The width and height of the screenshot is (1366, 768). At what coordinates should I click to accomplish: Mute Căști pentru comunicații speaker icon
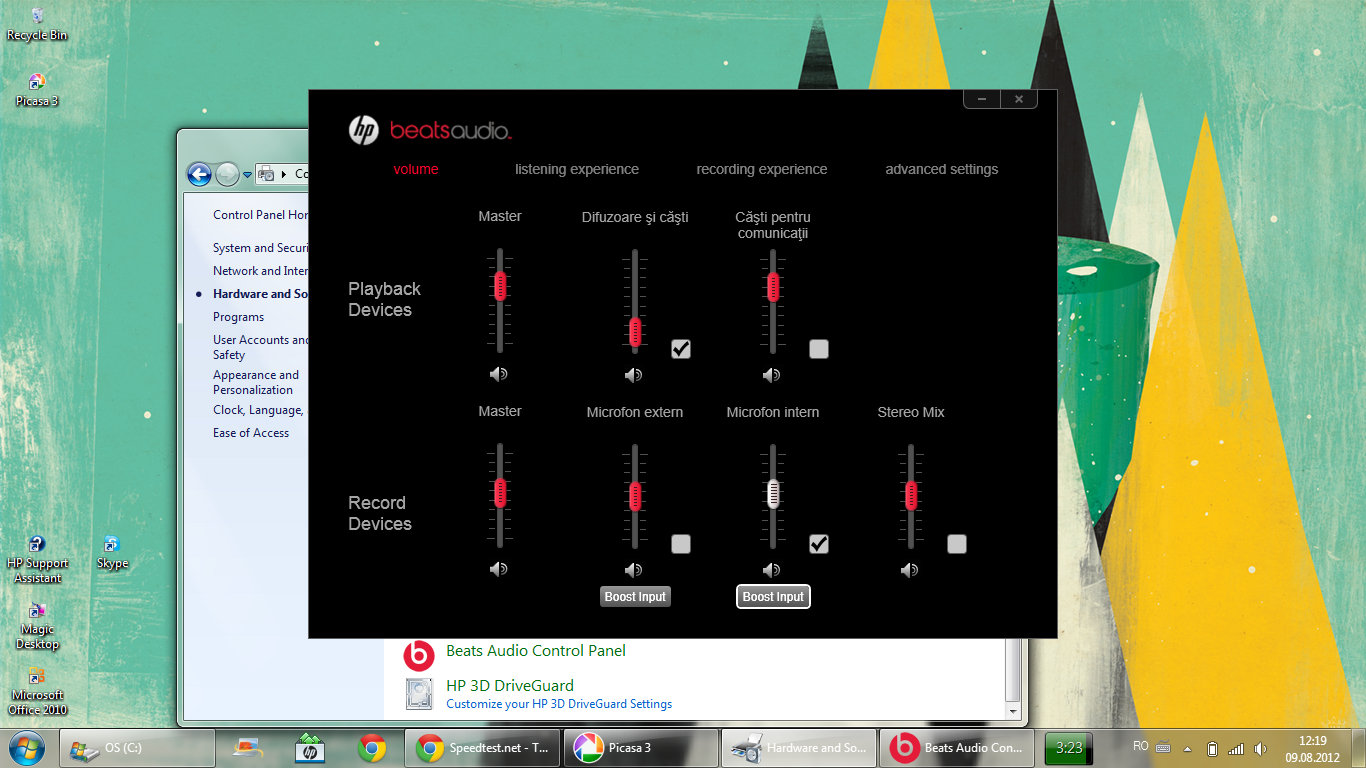[771, 375]
